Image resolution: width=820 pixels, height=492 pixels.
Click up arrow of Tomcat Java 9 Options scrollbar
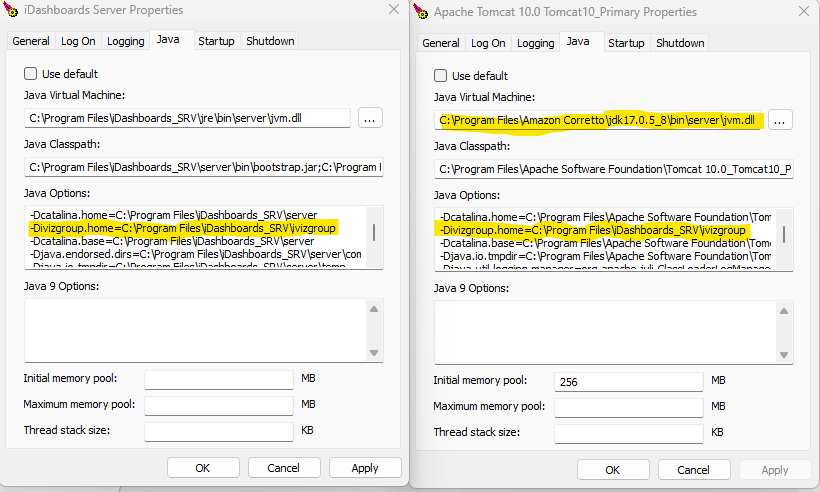[784, 311]
